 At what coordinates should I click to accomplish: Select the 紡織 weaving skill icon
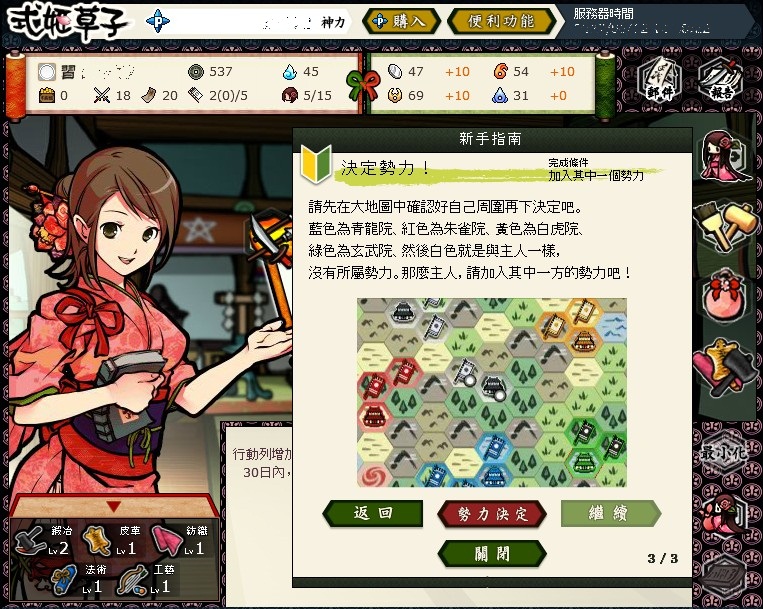167,540
